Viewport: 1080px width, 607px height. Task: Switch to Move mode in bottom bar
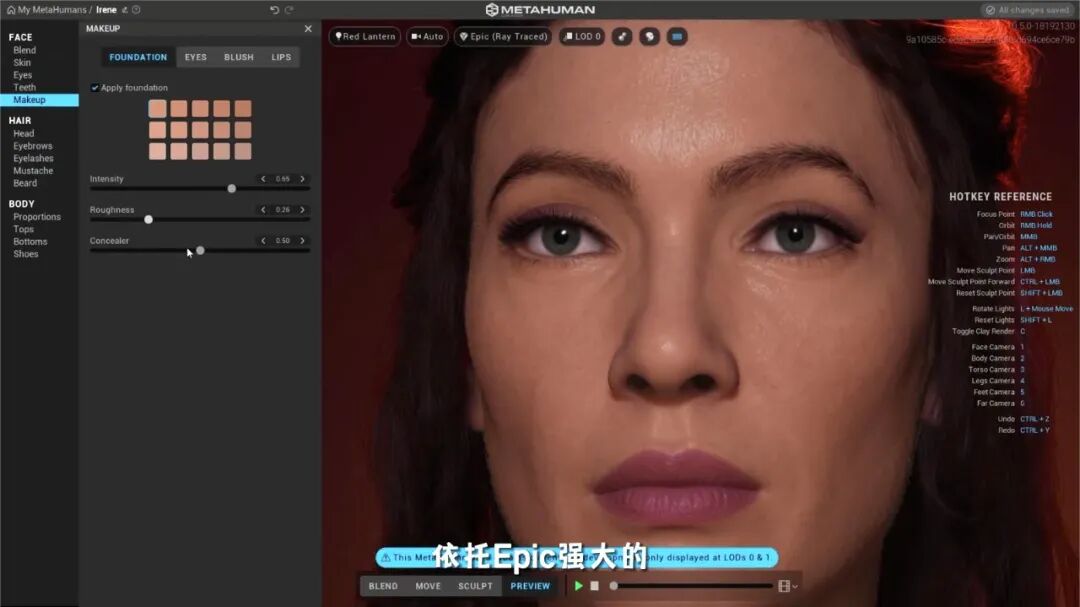[428, 586]
